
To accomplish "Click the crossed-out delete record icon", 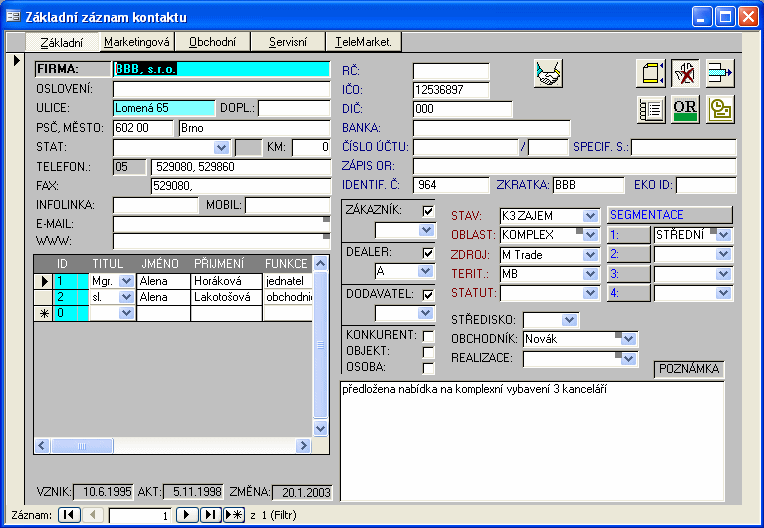I will click(x=685, y=74).
